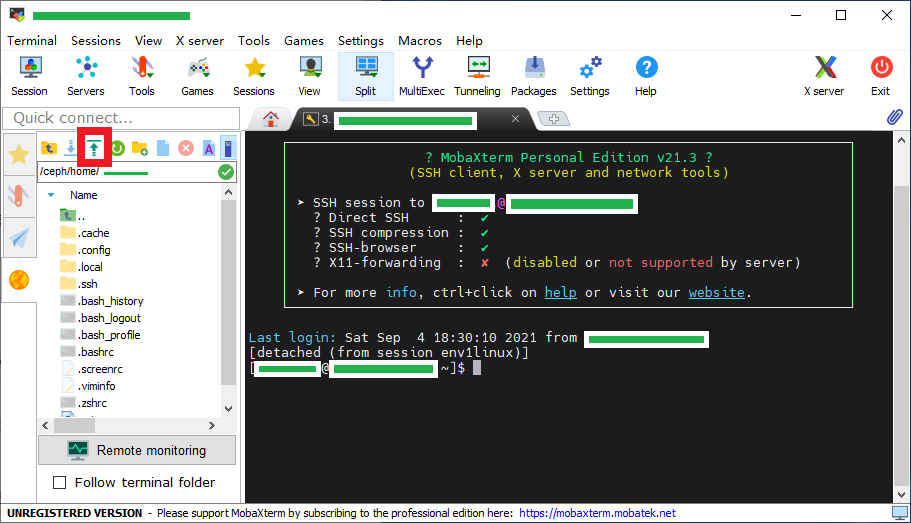The image size is (911, 523).
Task: Click the paperclip attach icon
Action: tap(895, 117)
